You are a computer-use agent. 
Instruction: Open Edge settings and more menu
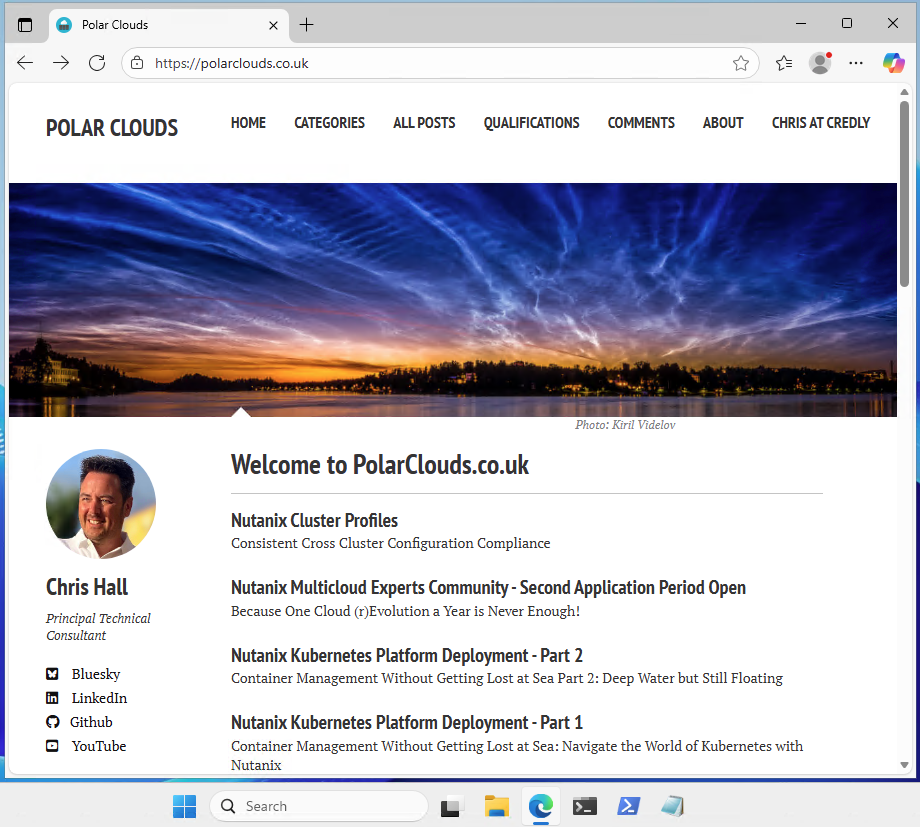click(x=856, y=63)
